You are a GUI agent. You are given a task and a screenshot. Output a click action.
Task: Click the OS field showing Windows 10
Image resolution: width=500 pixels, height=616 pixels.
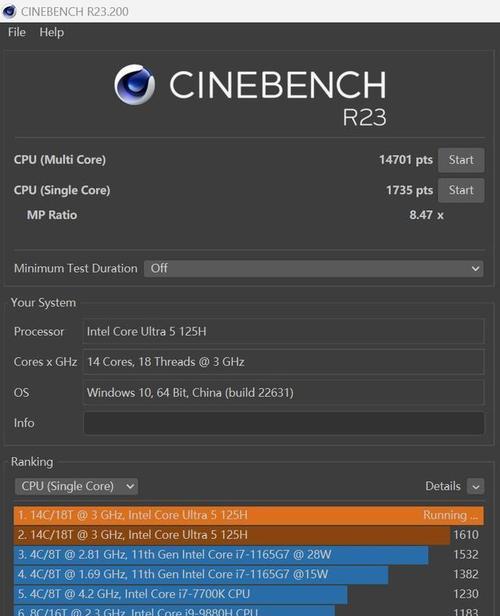click(x=284, y=392)
